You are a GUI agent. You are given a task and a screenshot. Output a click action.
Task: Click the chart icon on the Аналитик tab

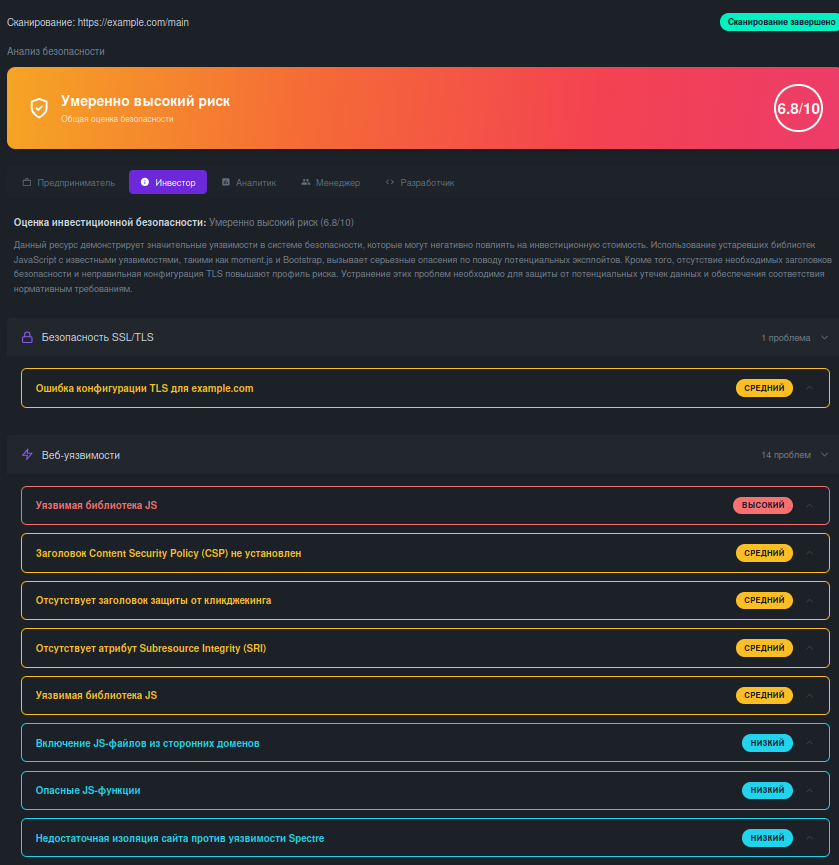click(x=226, y=182)
